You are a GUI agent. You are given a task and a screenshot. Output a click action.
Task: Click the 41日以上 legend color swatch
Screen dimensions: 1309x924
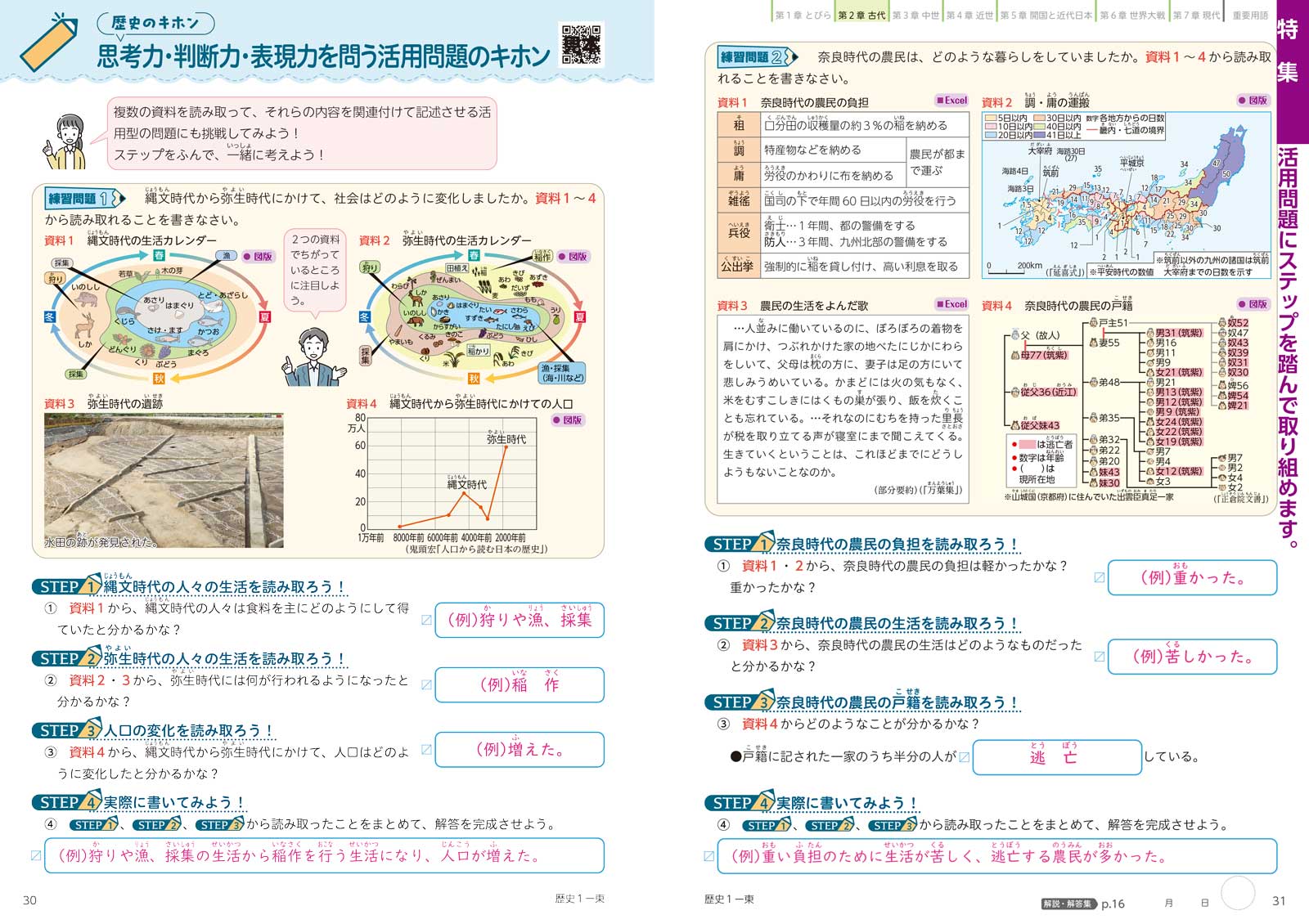tap(1039, 136)
